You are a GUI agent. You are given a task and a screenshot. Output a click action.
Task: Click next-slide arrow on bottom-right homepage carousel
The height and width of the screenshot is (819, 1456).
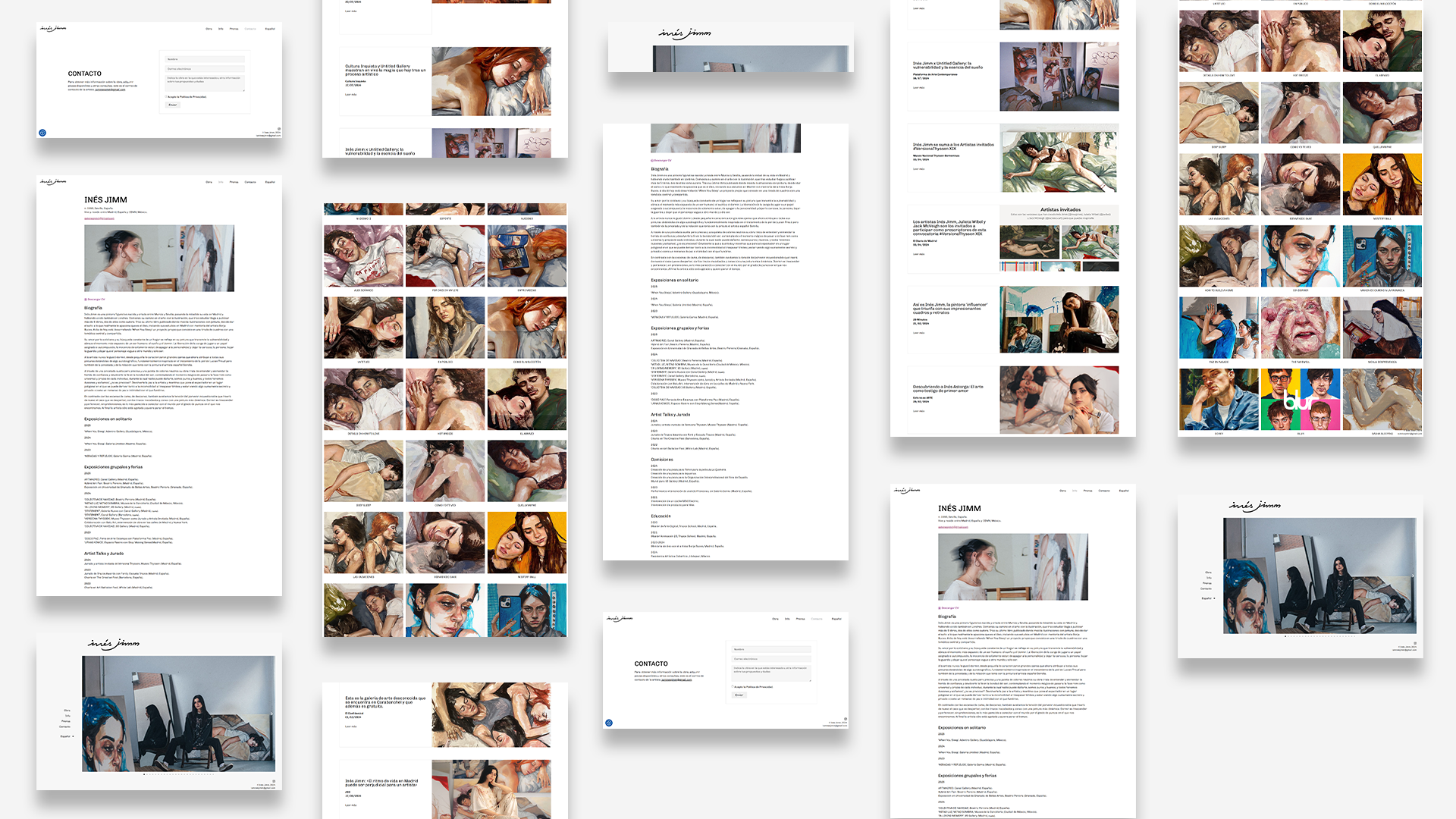1411,576
